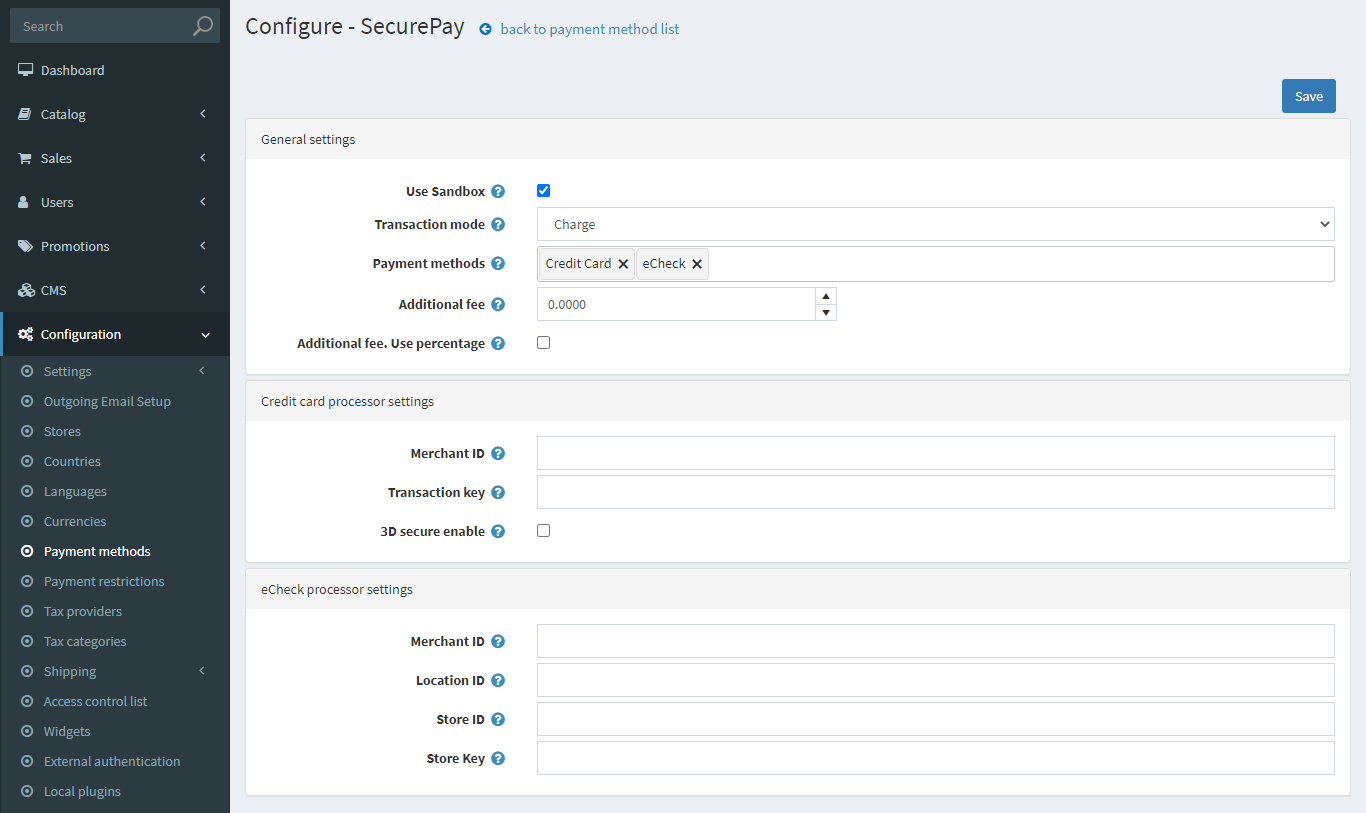Show help for Use Sandbox
The height and width of the screenshot is (813, 1366).
tap(498, 191)
